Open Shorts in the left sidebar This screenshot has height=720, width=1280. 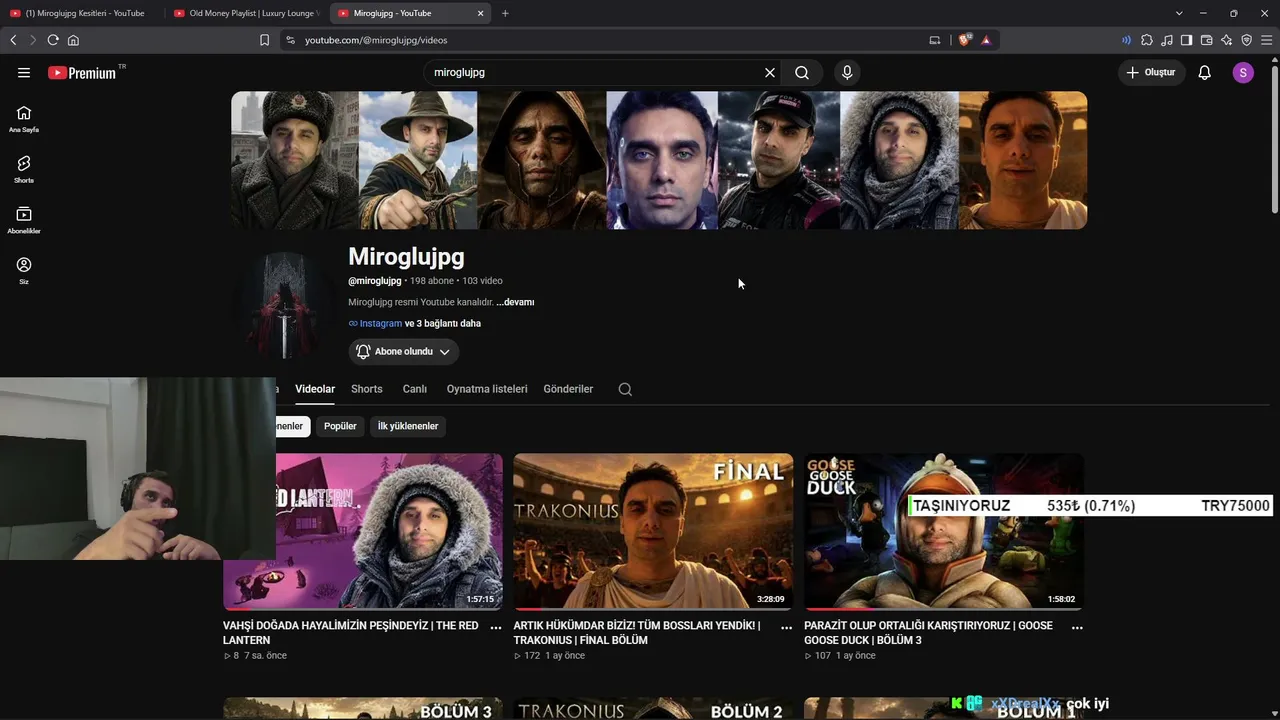(24, 170)
